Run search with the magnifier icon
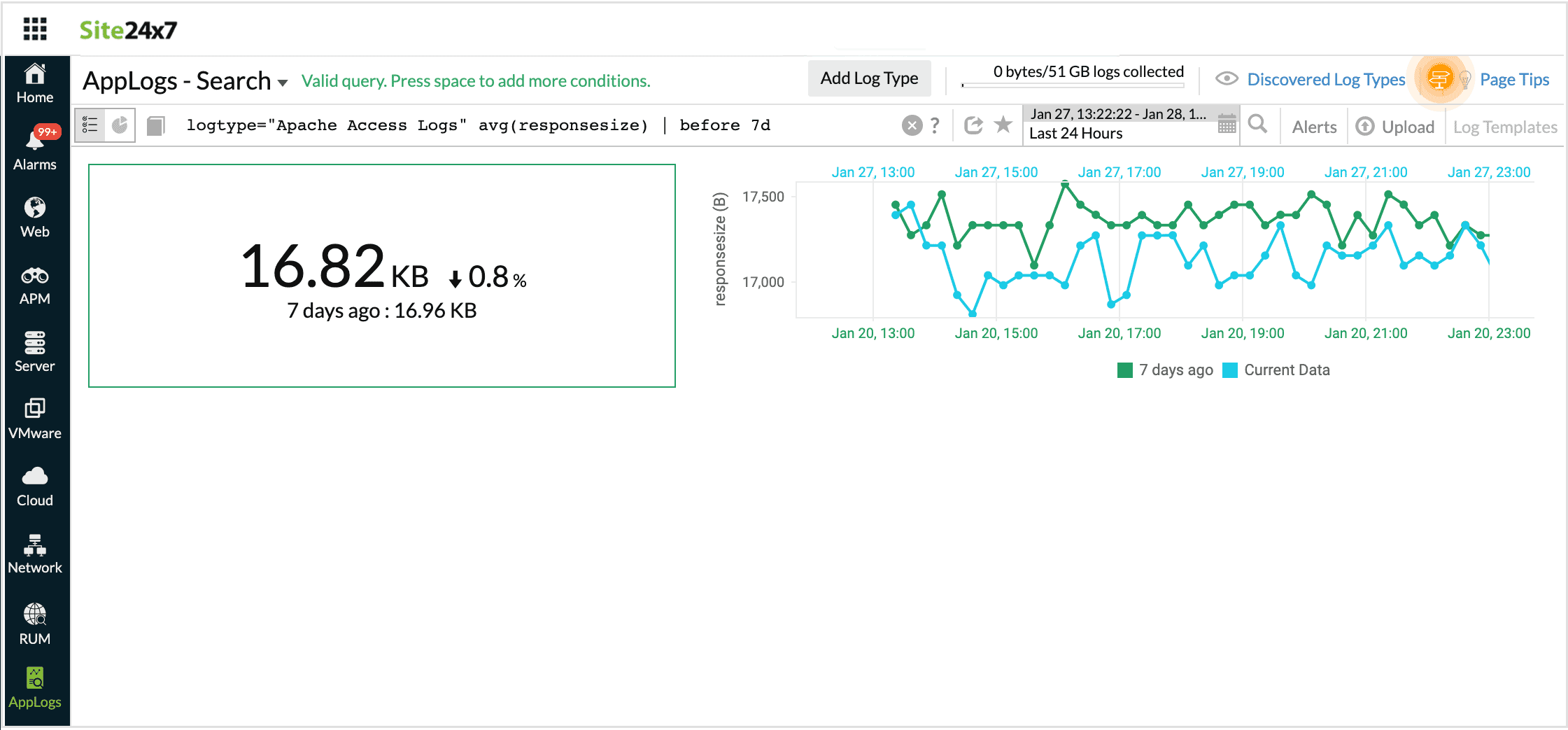The height and width of the screenshot is (730, 1568). pyautogui.click(x=1257, y=125)
